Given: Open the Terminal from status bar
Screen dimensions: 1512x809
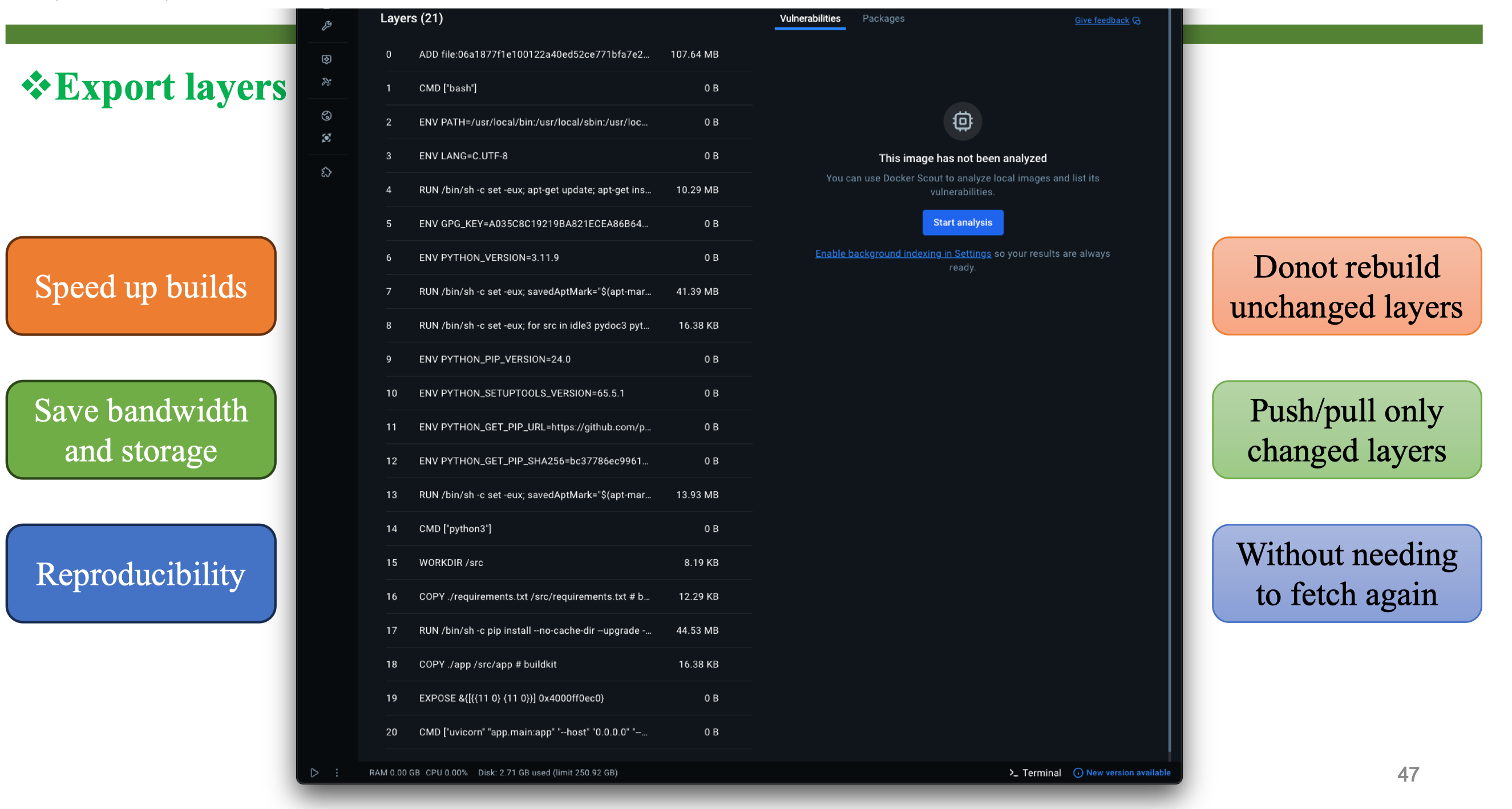Looking at the screenshot, I should click(x=1035, y=772).
